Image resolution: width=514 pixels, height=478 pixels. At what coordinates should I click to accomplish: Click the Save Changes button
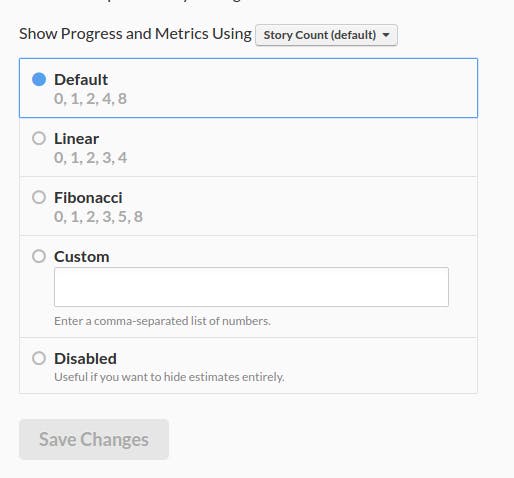point(94,439)
